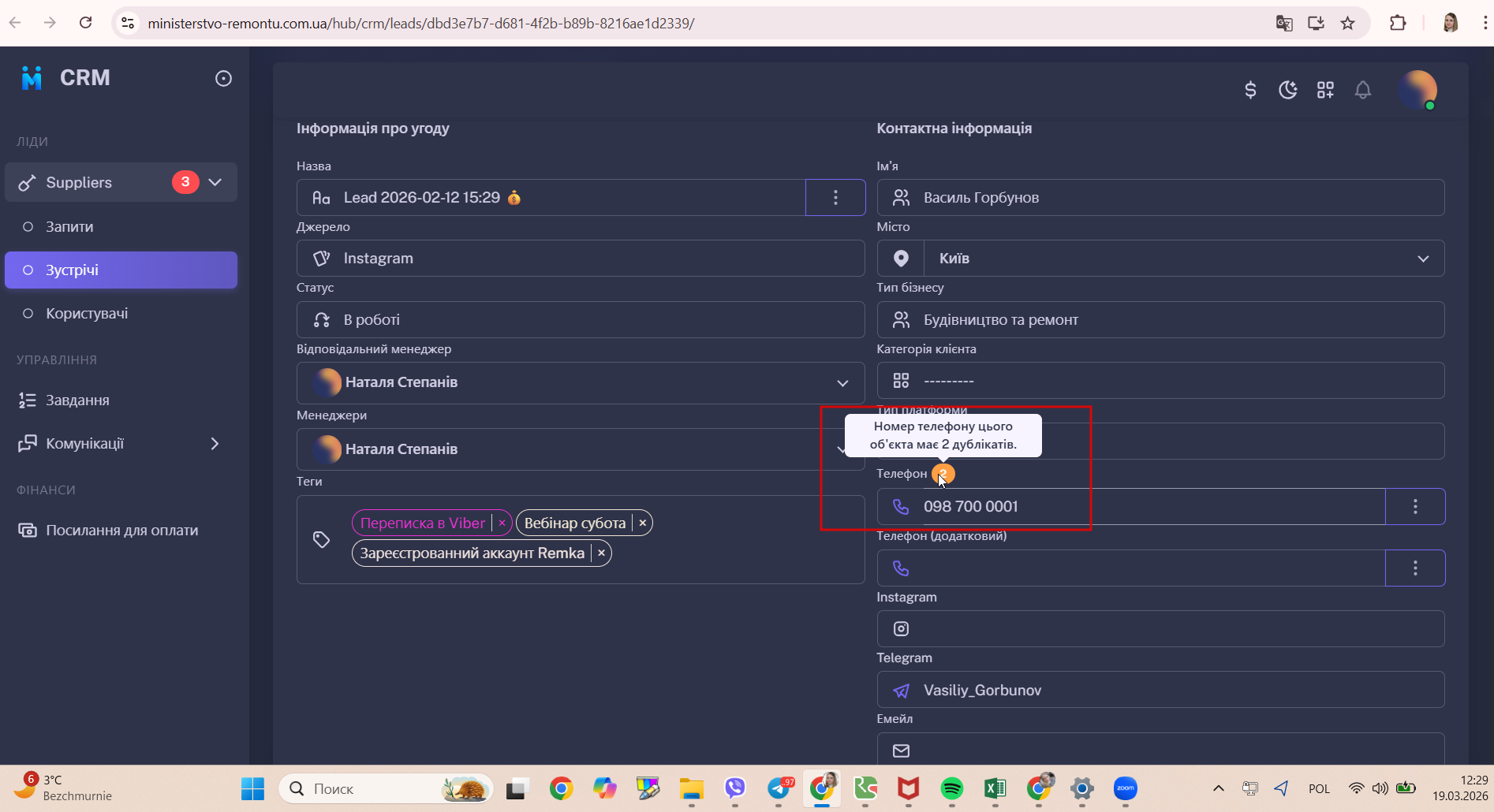
Task: Open Viber from the taskbar
Action: (734, 788)
